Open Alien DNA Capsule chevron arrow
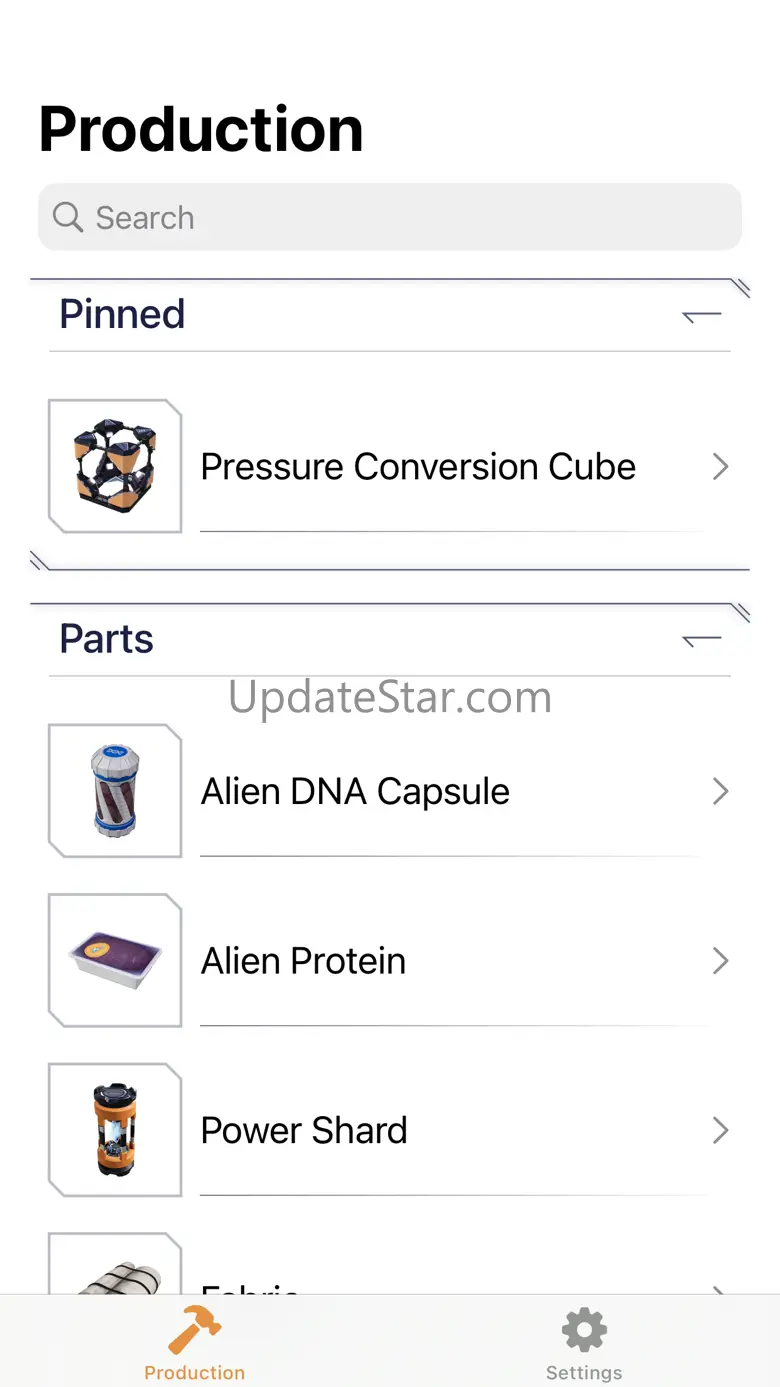 click(x=720, y=791)
